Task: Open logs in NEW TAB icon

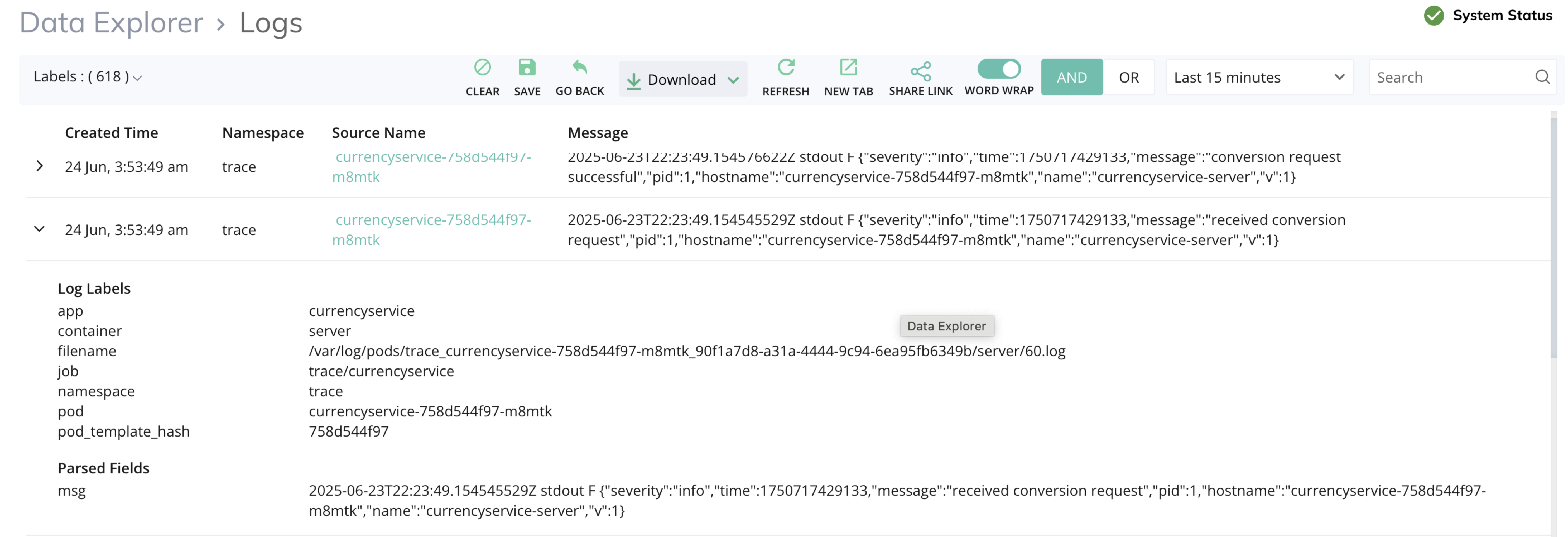Action: coord(848,67)
